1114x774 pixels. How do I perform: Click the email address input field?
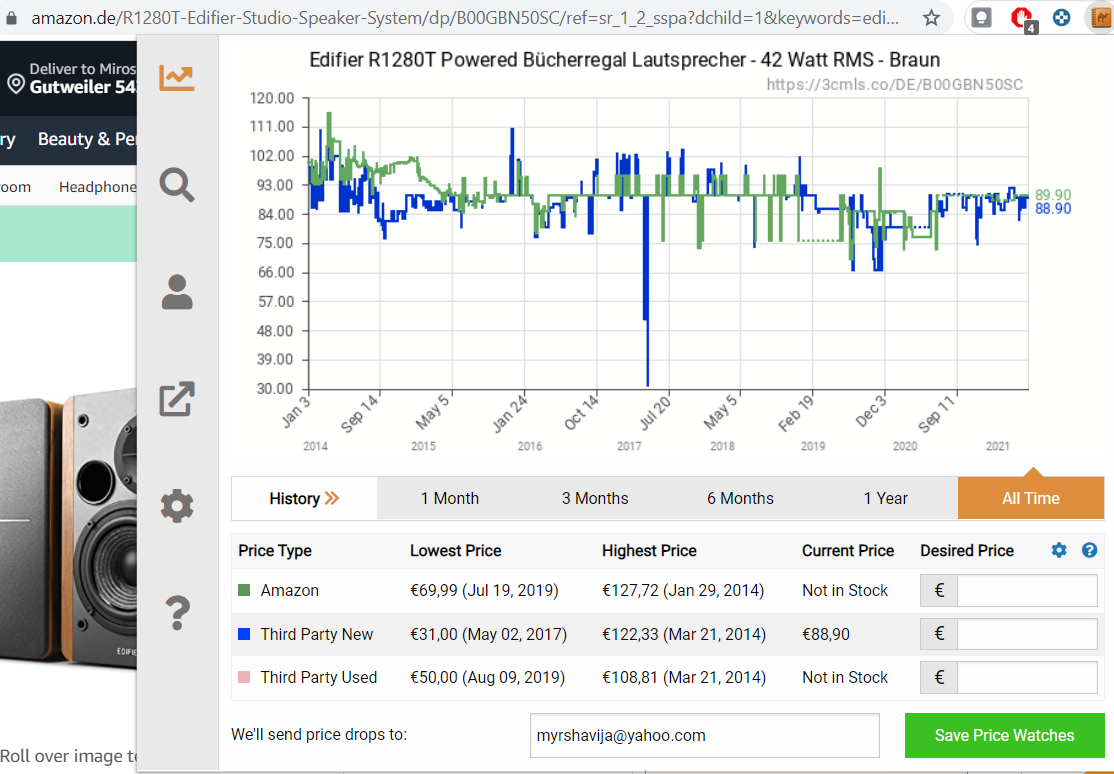click(x=704, y=736)
